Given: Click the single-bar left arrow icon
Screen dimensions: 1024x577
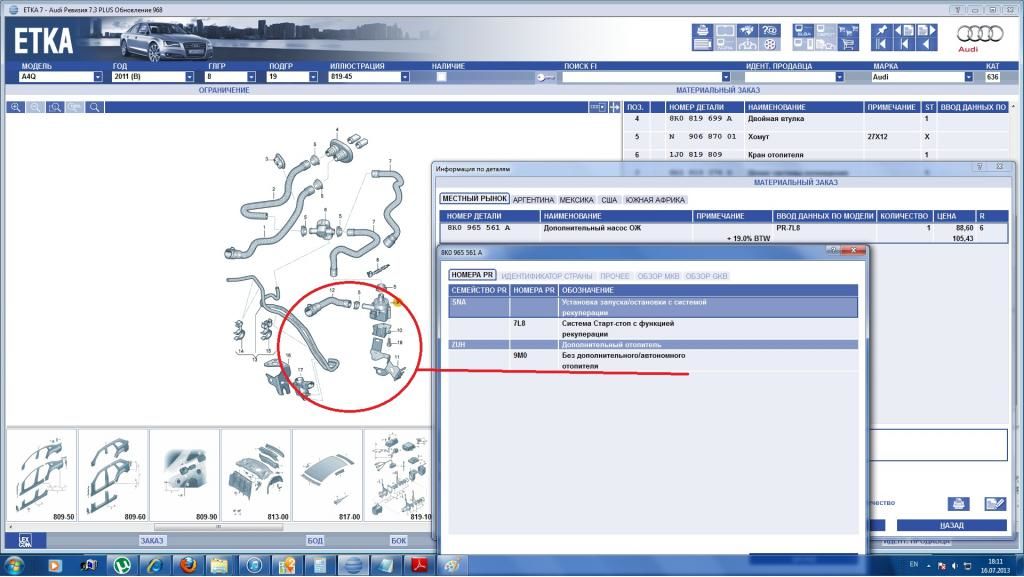Looking at the screenshot, I should point(904,44).
